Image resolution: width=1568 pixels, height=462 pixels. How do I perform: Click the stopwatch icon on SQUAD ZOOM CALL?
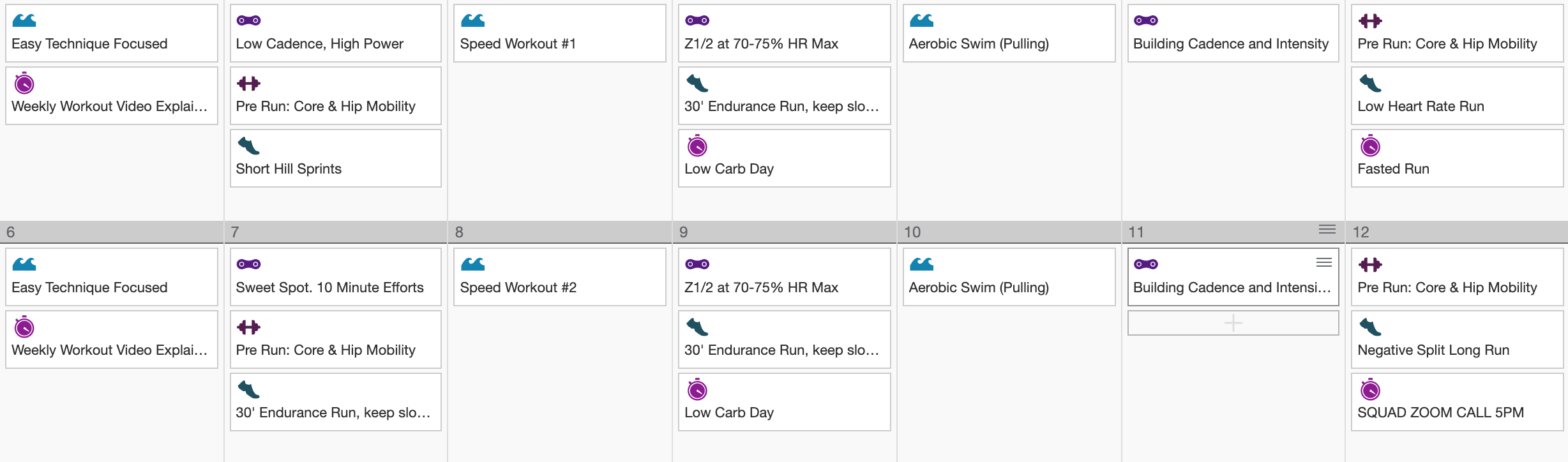pos(1370,389)
